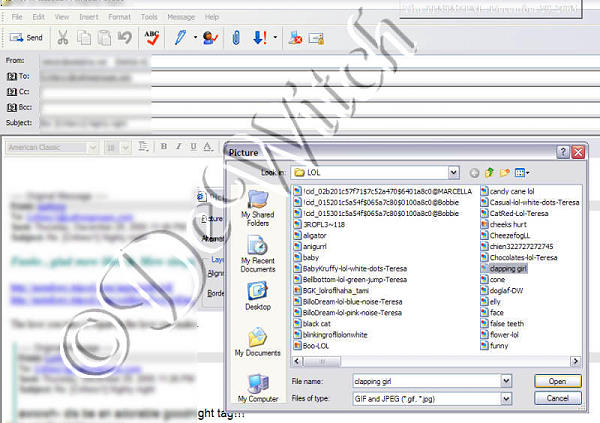Open the Insert menu
This screenshot has height=423, width=600.
(x=90, y=17)
